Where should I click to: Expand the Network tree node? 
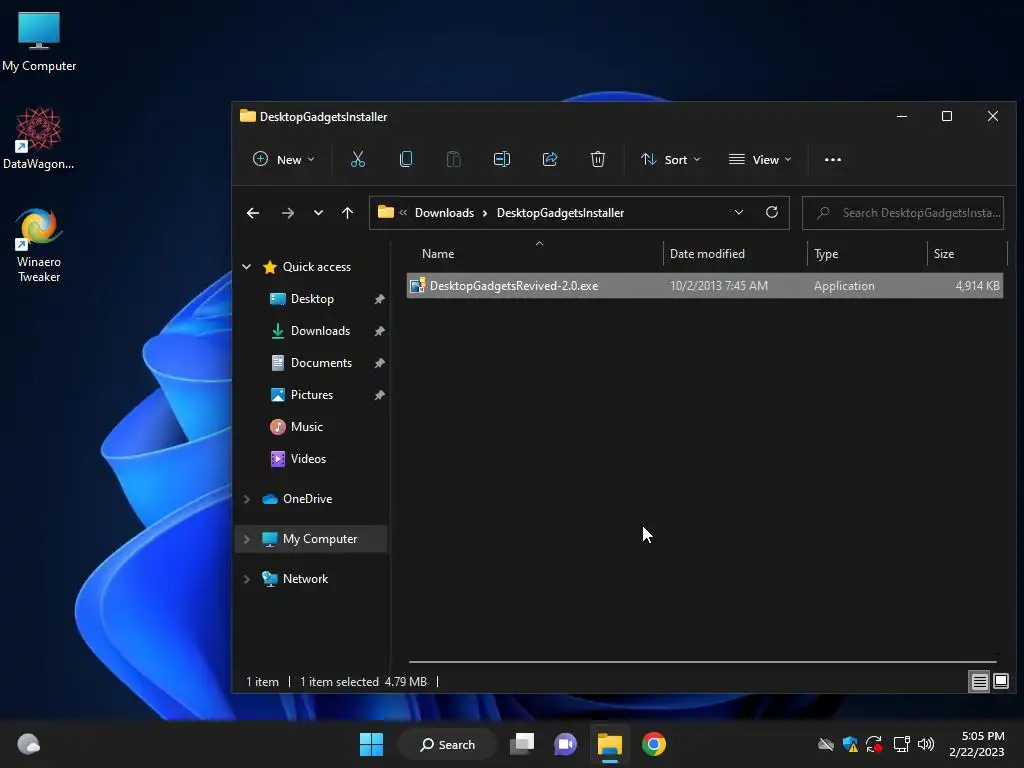tap(247, 579)
